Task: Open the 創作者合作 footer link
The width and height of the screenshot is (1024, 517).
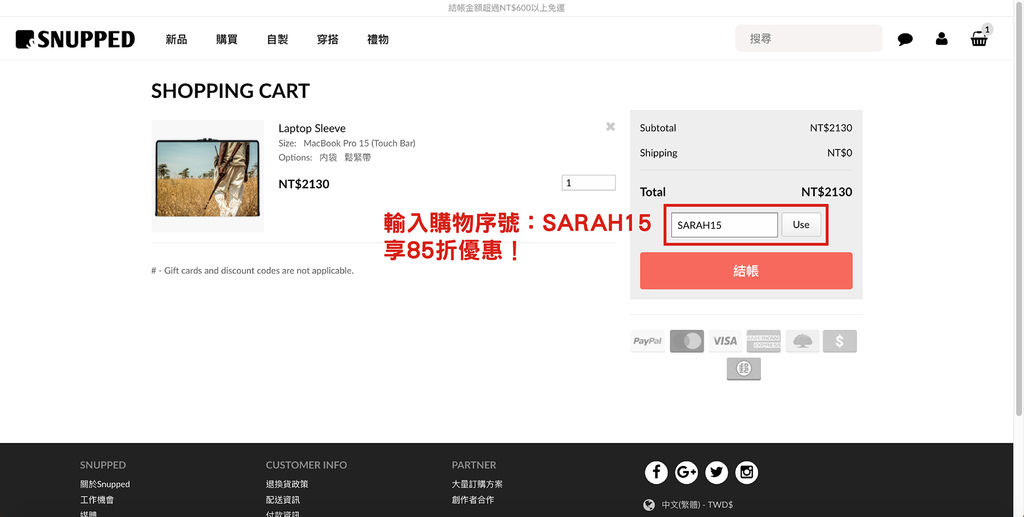Action: 473,500
